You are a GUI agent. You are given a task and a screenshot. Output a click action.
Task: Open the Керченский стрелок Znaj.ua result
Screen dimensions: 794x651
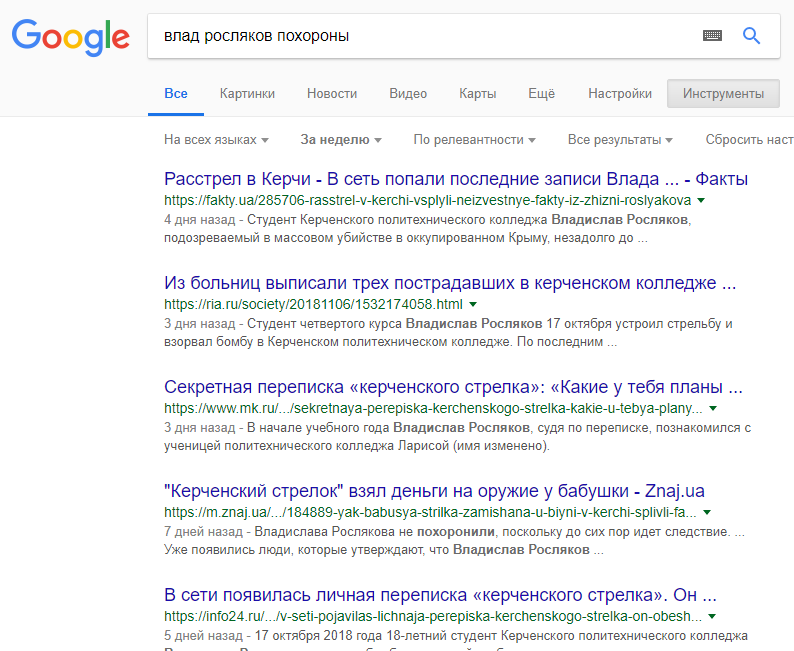434,491
